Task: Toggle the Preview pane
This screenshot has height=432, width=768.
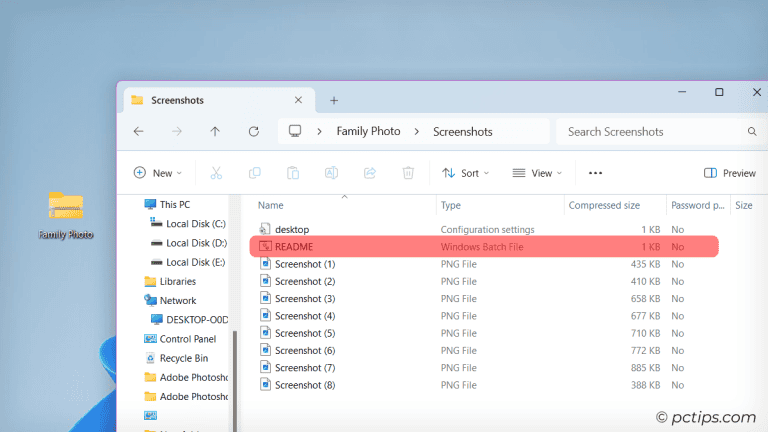Action: (x=730, y=173)
